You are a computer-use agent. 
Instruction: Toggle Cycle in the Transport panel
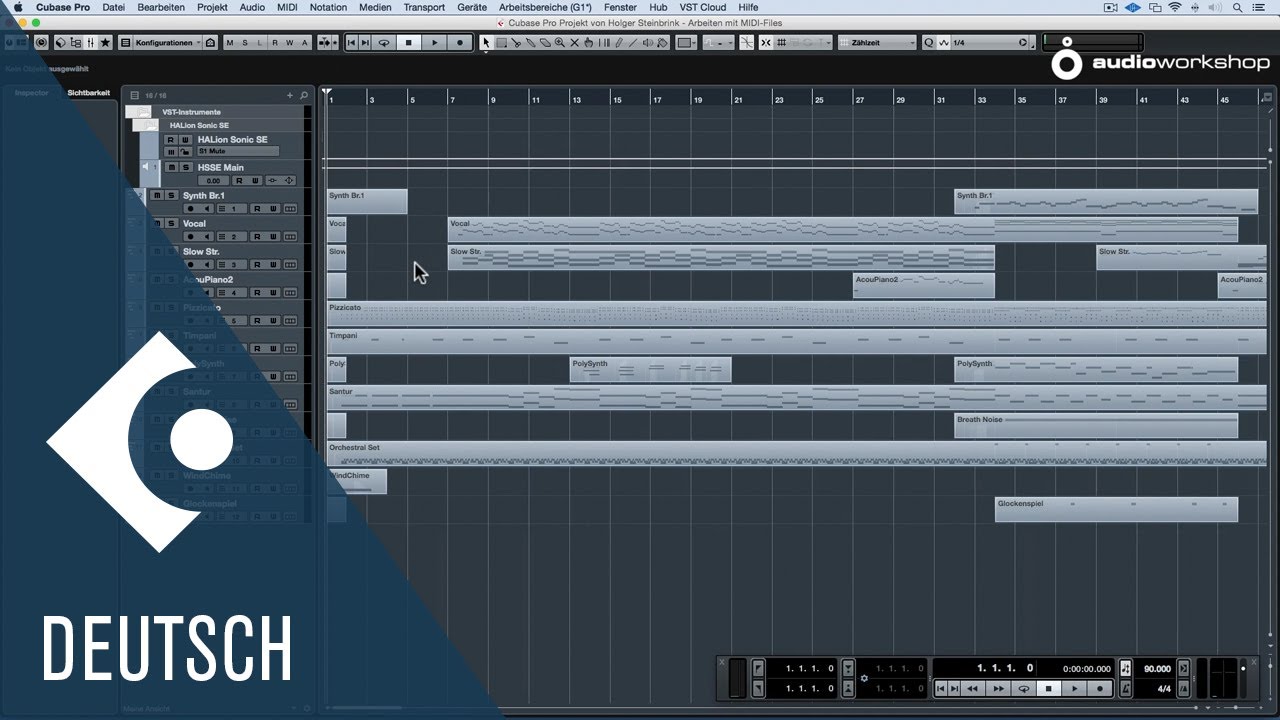point(1024,688)
